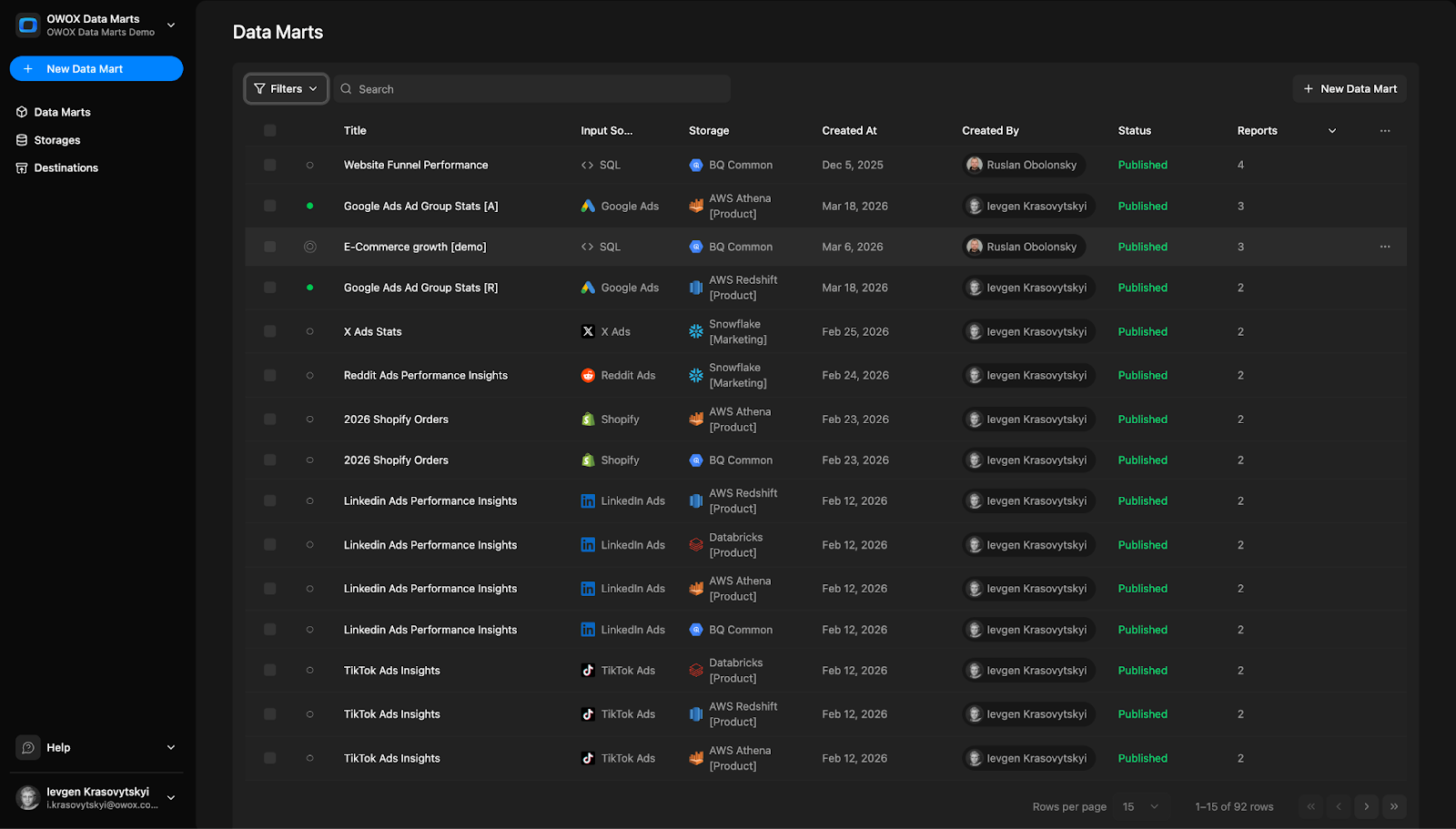Click the Shopify icon in the AWS Athena Shopify Orders row

pos(588,420)
